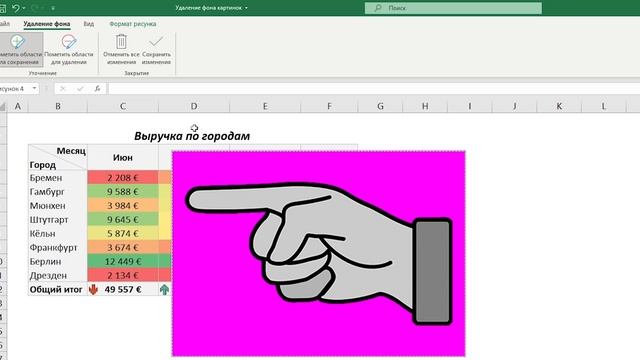This screenshot has width=640, height=360.
Task: Click the Штутгарт row label
Action: [49, 220]
